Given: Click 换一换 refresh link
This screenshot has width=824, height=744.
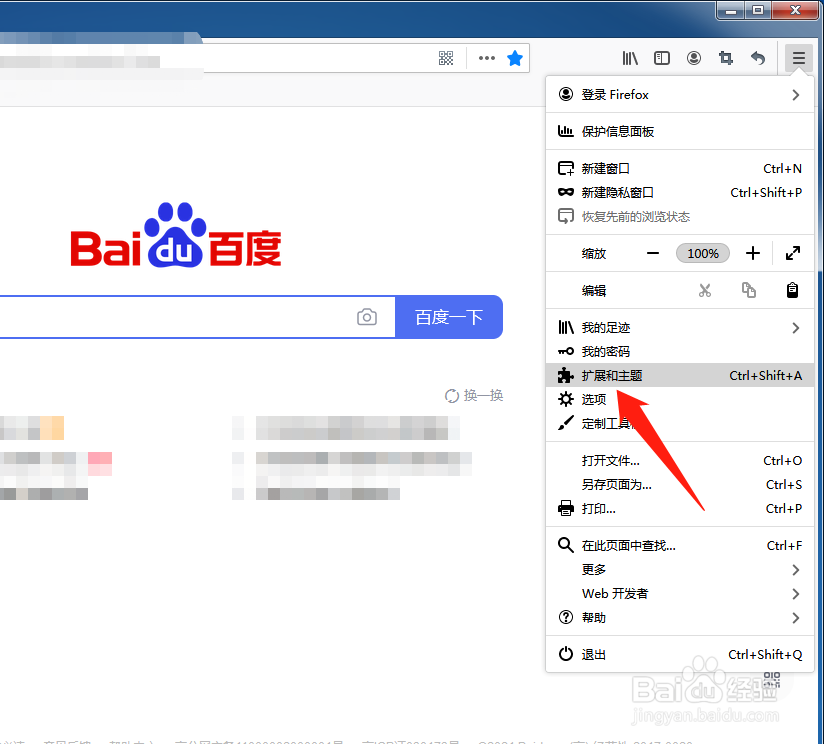Looking at the screenshot, I should (x=474, y=395).
